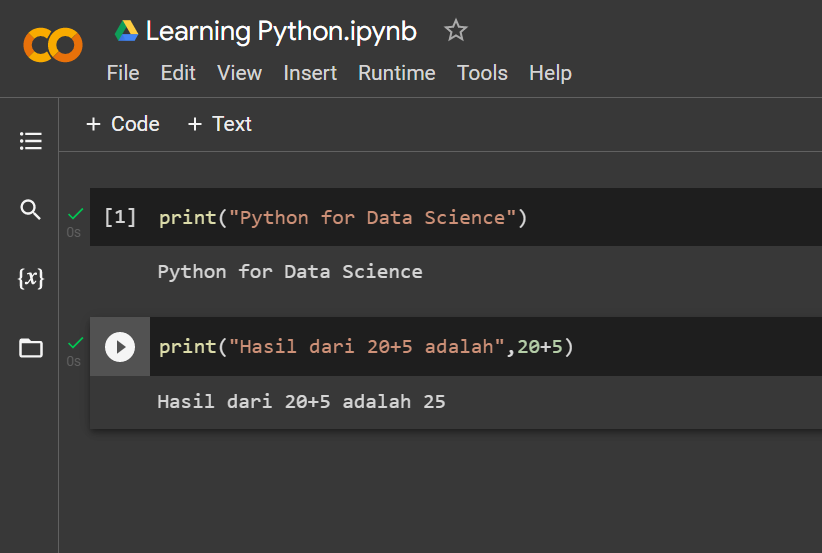Click the green checkmark beside first cell
This screenshot has height=553, width=822.
75,213
